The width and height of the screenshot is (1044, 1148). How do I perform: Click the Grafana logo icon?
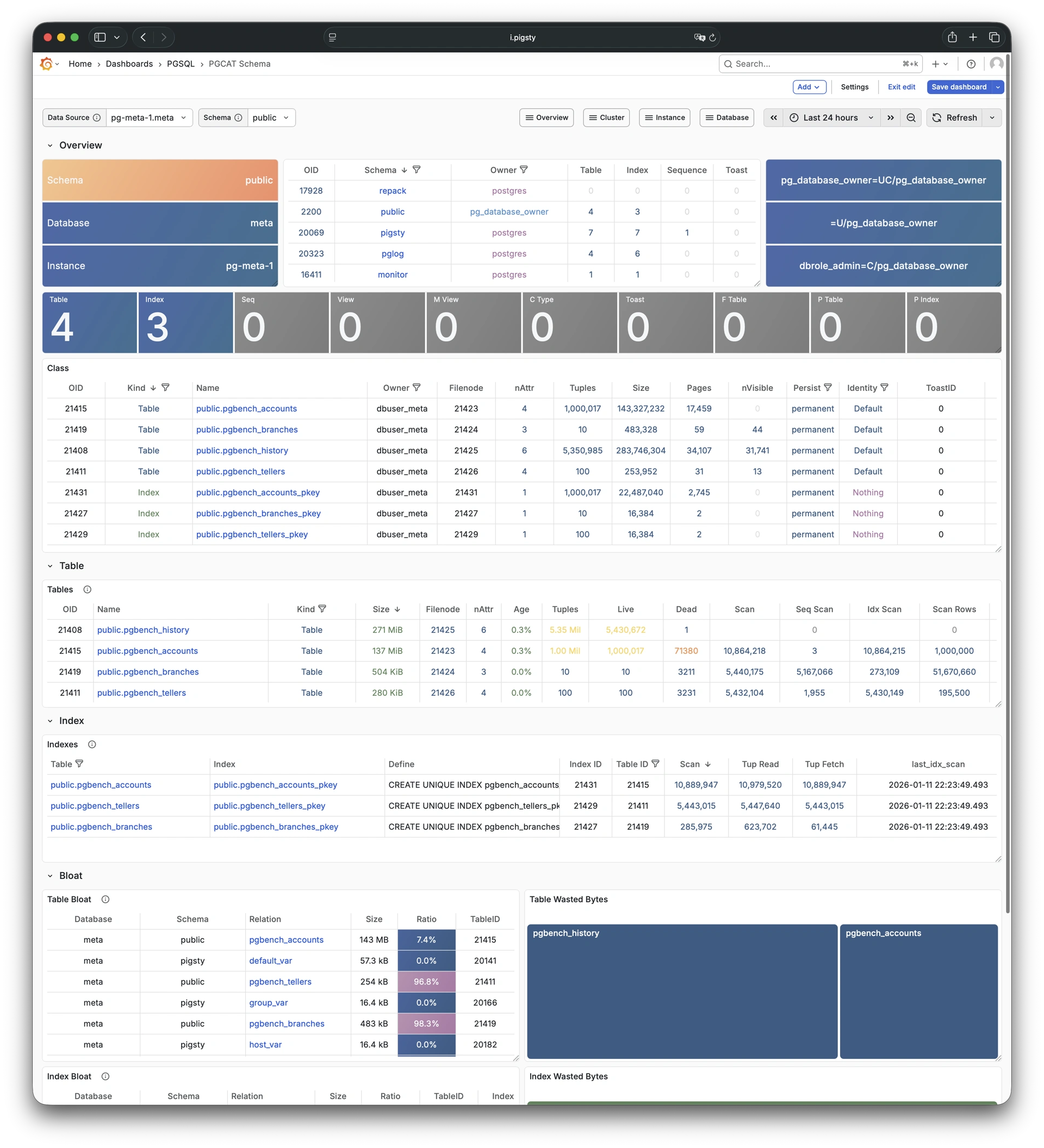point(46,64)
